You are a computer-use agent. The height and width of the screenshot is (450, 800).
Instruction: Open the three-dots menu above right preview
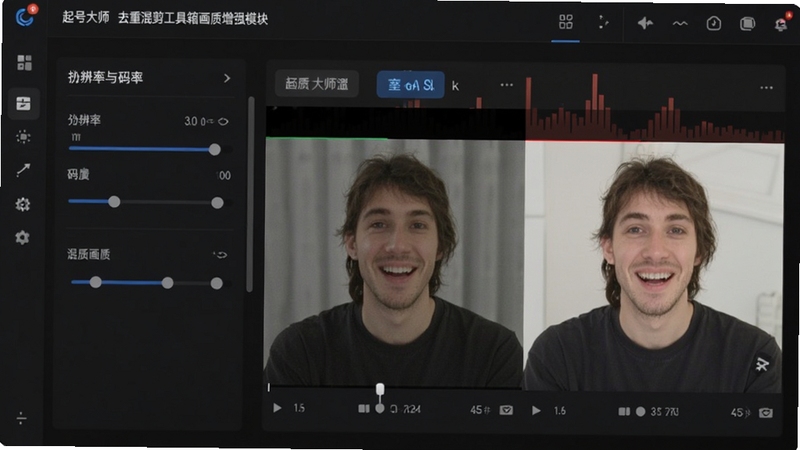click(766, 88)
